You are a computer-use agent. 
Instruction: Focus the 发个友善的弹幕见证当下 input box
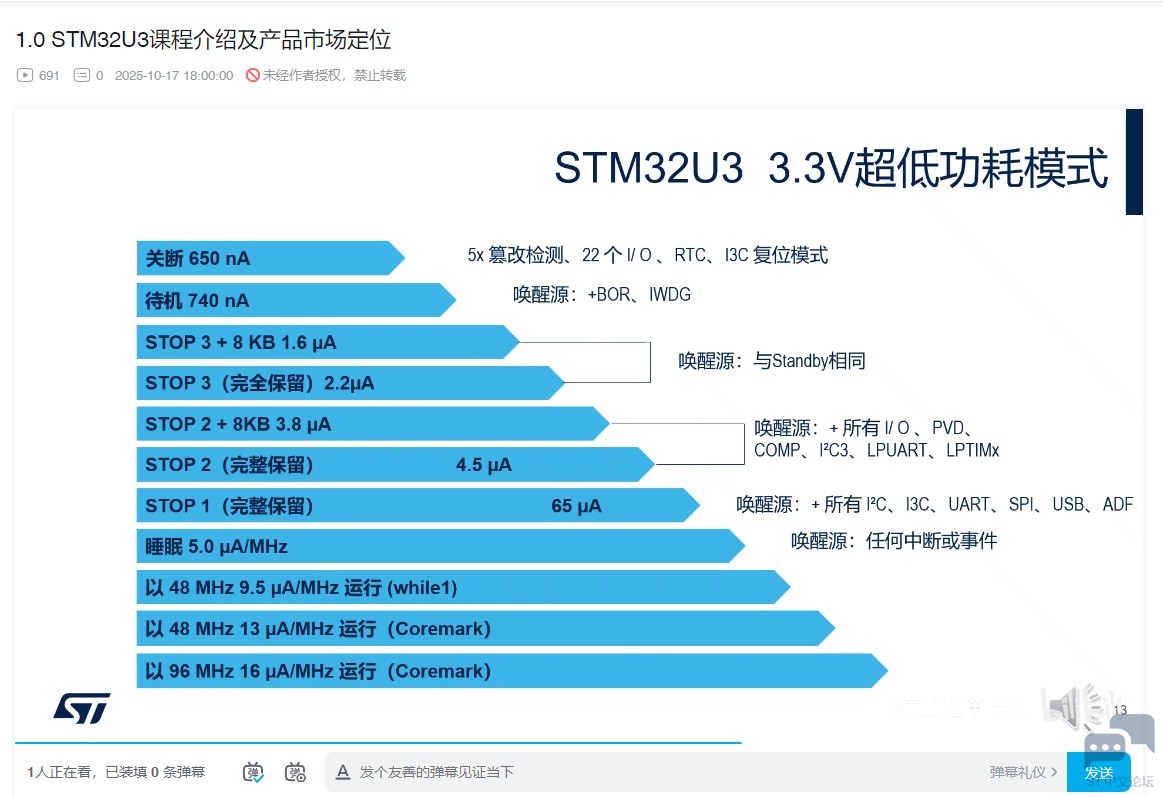[x=600, y=772]
